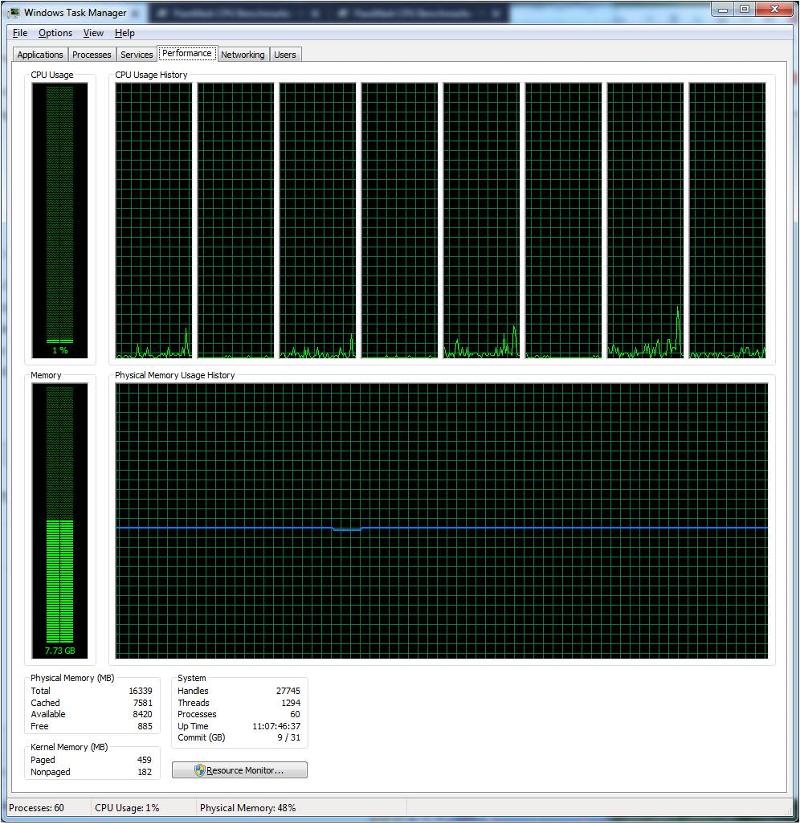Open Resource Monitor via its button
Viewport: 800px width, 823px height.
(x=239, y=769)
